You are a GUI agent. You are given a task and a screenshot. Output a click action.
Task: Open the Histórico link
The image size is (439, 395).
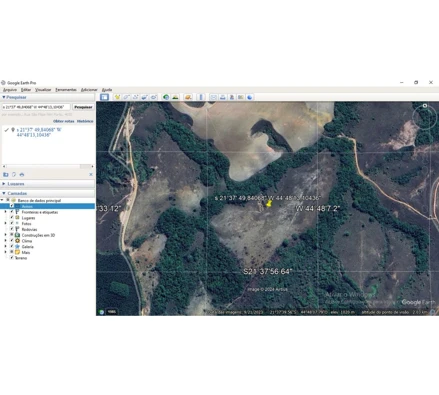(x=85, y=121)
